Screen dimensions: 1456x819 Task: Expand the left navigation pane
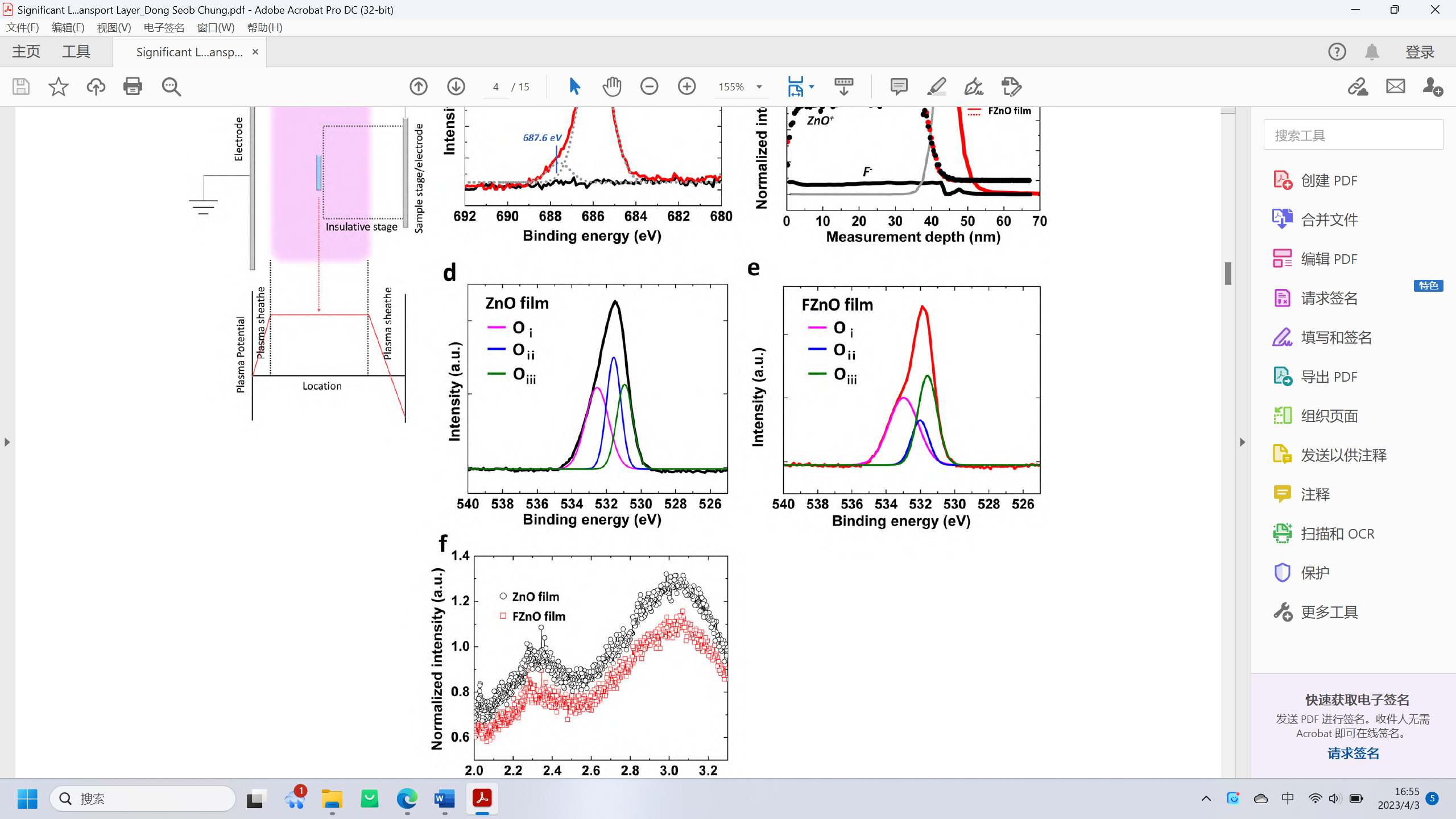[x=7, y=442]
